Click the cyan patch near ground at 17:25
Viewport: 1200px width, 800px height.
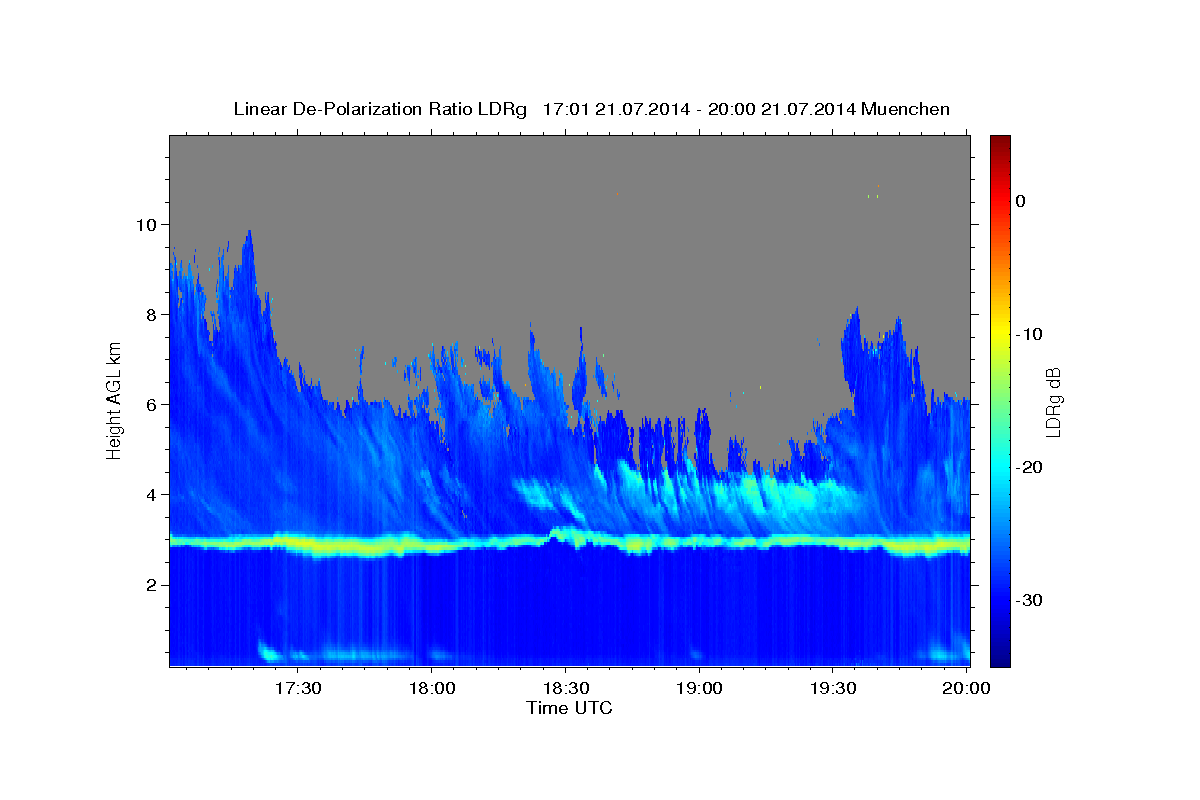270,653
